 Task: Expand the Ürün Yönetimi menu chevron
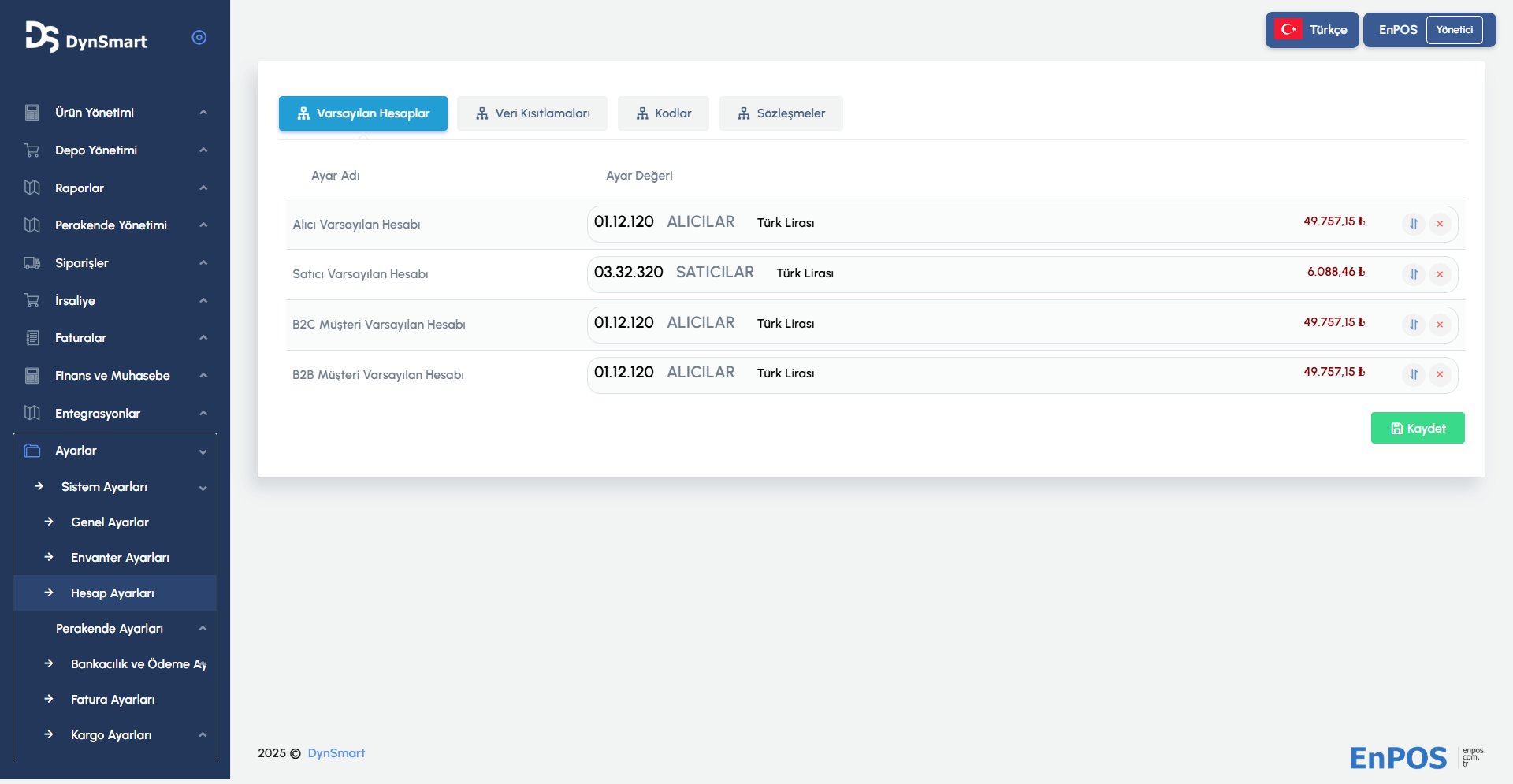203,113
